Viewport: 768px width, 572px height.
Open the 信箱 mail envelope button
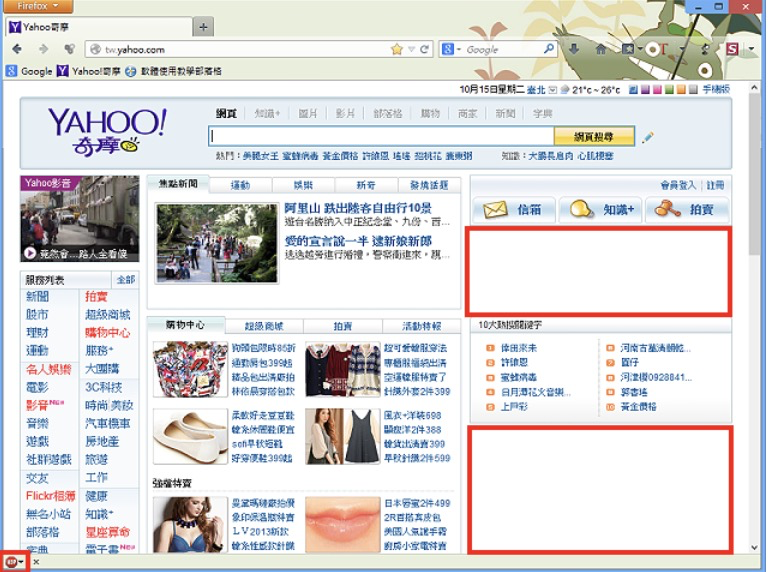514,210
